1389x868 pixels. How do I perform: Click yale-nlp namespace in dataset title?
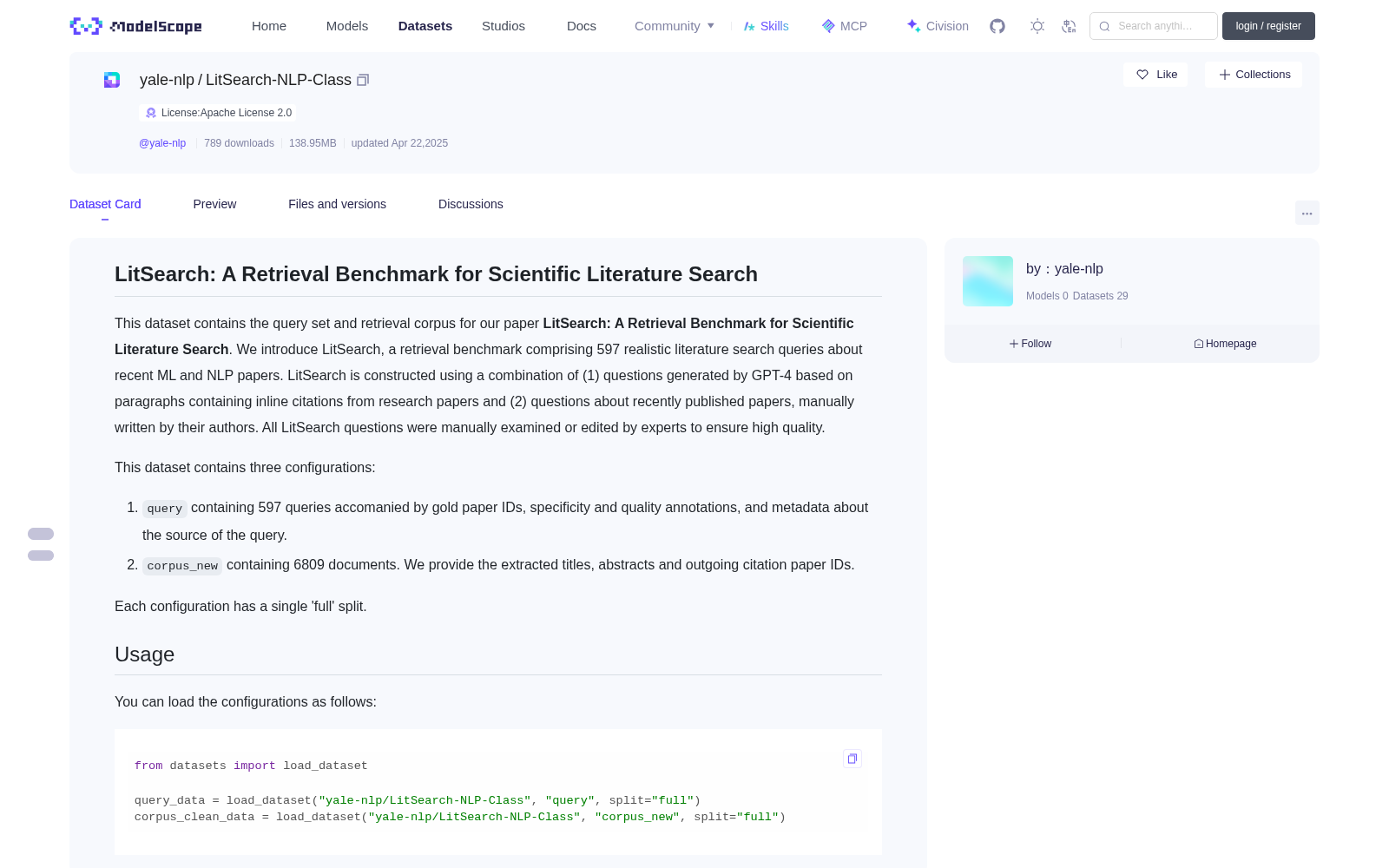pyautogui.click(x=167, y=80)
